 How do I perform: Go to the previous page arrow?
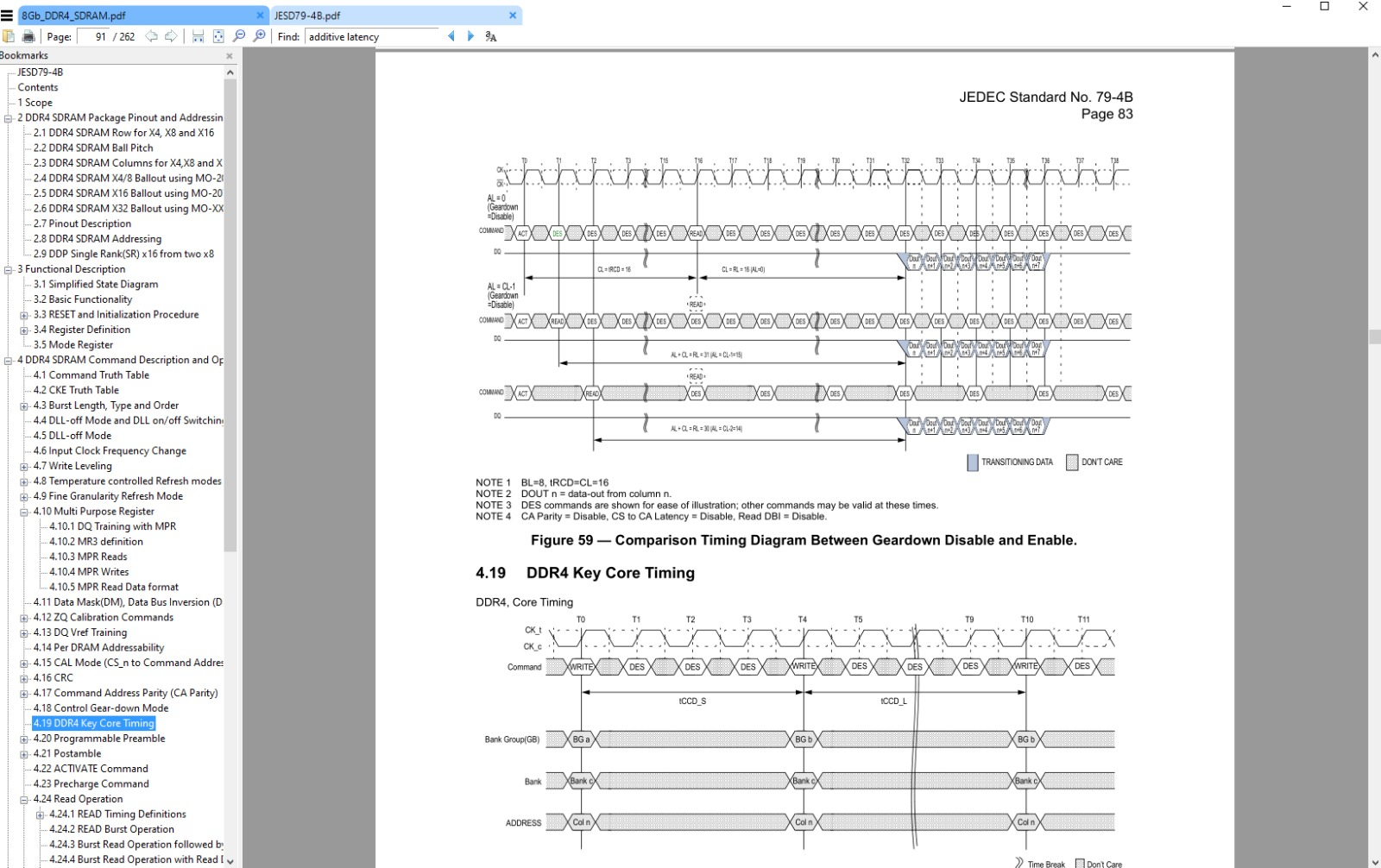click(152, 36)
